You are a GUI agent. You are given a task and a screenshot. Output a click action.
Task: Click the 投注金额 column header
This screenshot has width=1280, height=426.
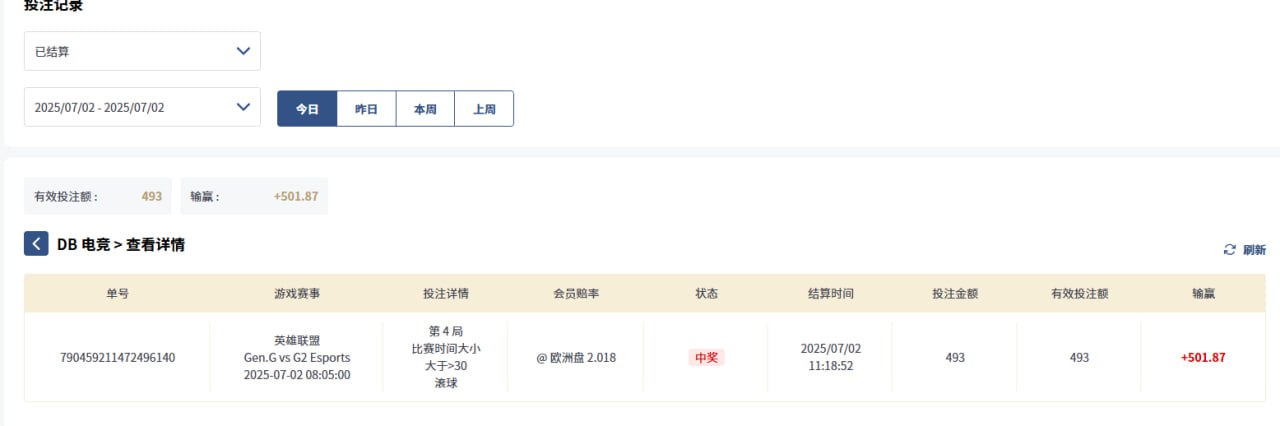[955, 294]
